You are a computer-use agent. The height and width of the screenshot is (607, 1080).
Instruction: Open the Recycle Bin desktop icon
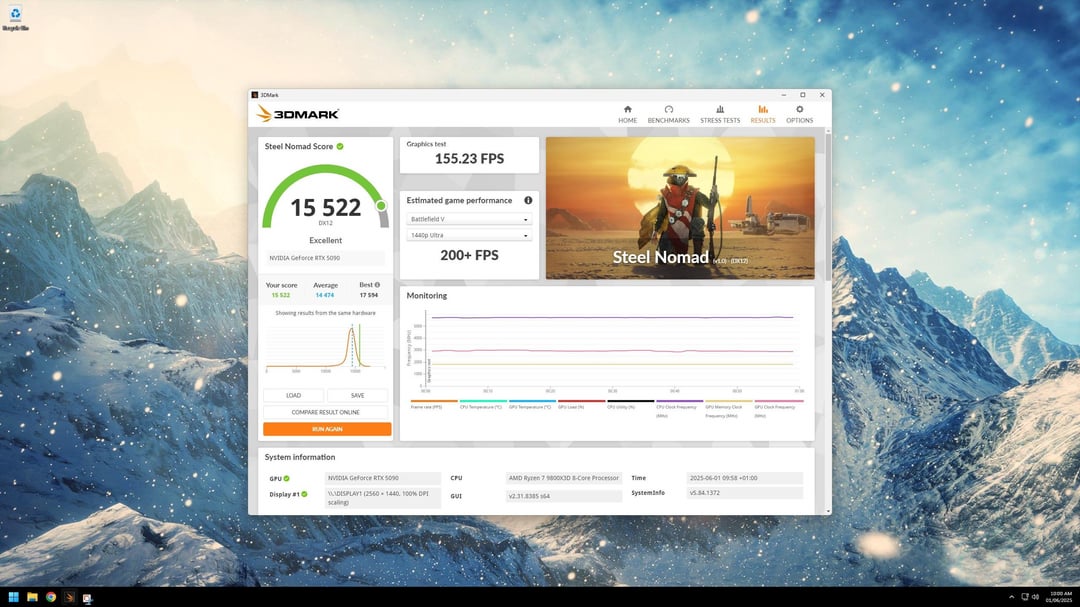click(15, 19)
